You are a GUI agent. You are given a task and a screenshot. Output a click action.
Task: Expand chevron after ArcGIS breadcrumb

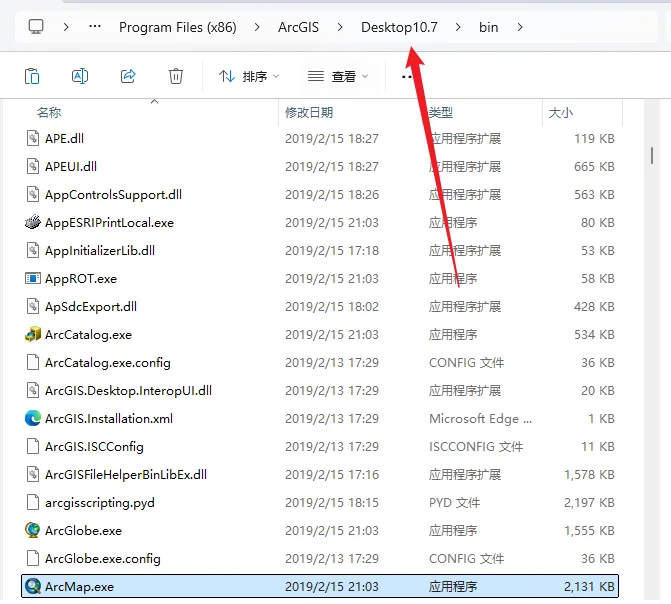(340, 27)
